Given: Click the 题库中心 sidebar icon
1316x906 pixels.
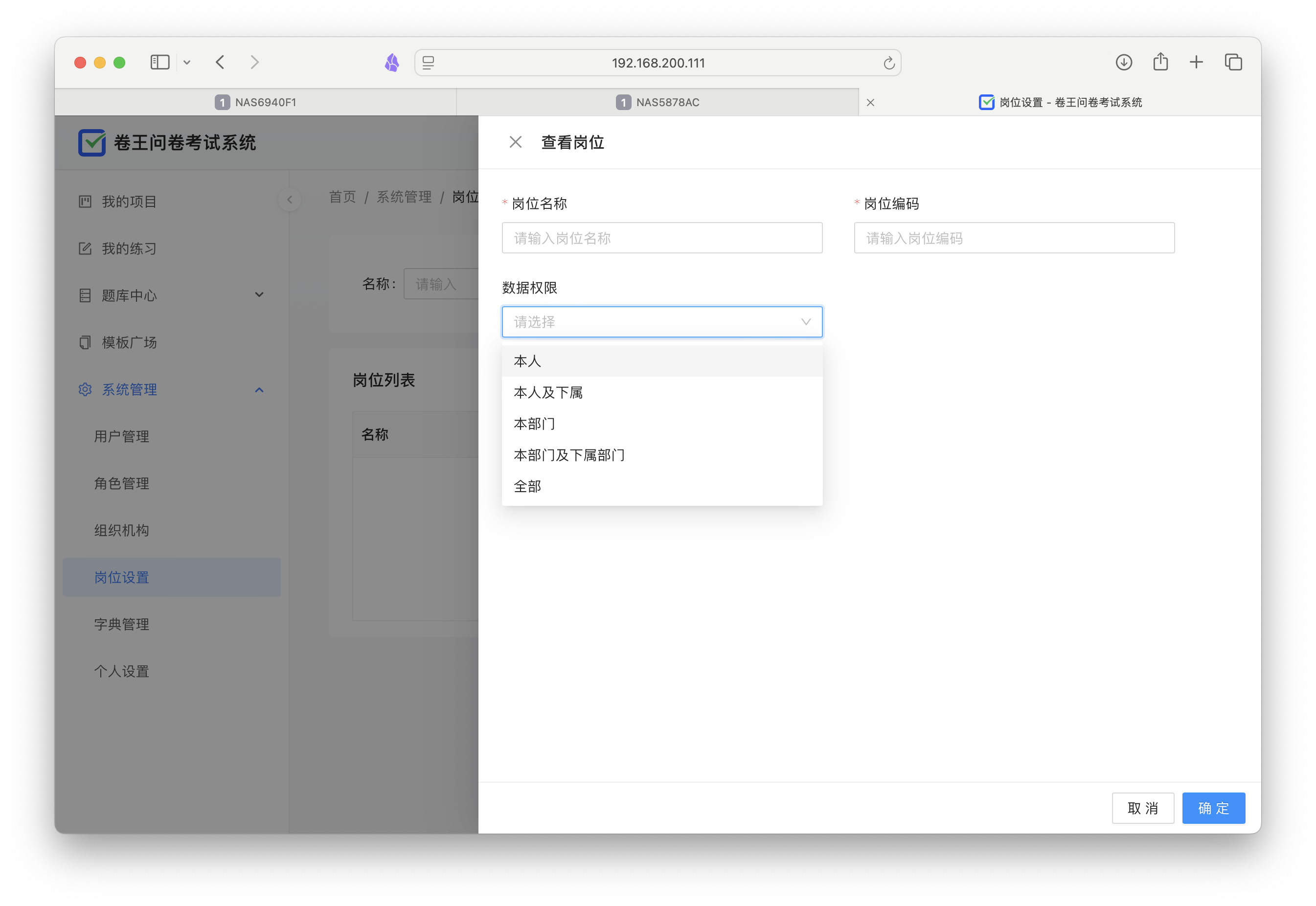Looking at the screenshot, I should (x=85, y=295).
